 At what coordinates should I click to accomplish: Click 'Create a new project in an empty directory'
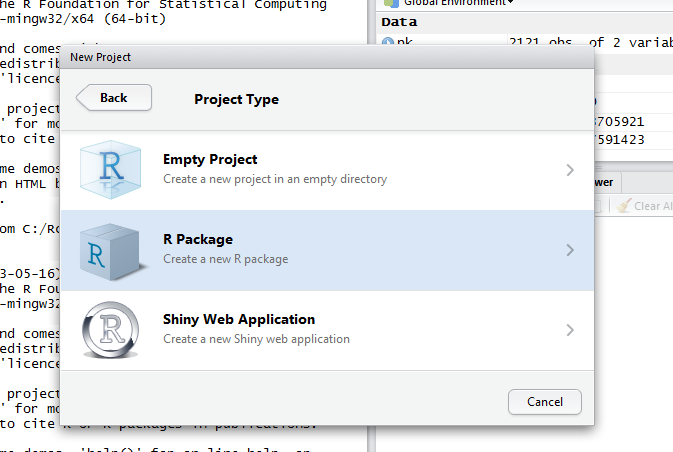(x=275, y=179)
